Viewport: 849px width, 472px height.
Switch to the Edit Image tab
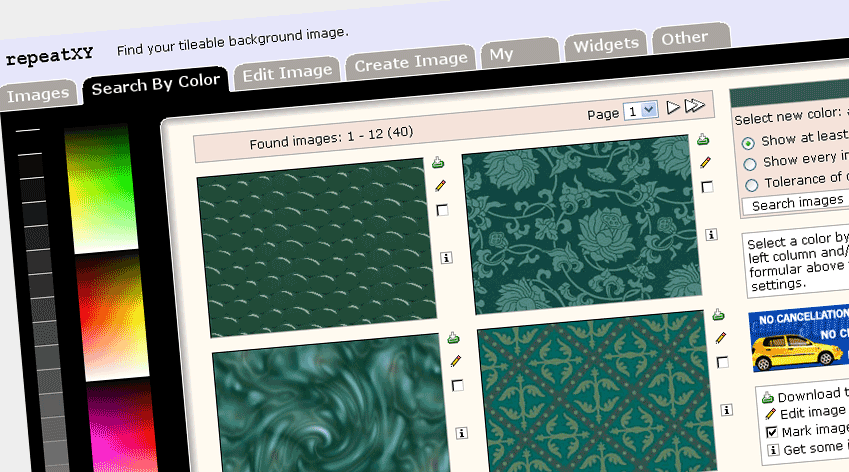[287, 72]
